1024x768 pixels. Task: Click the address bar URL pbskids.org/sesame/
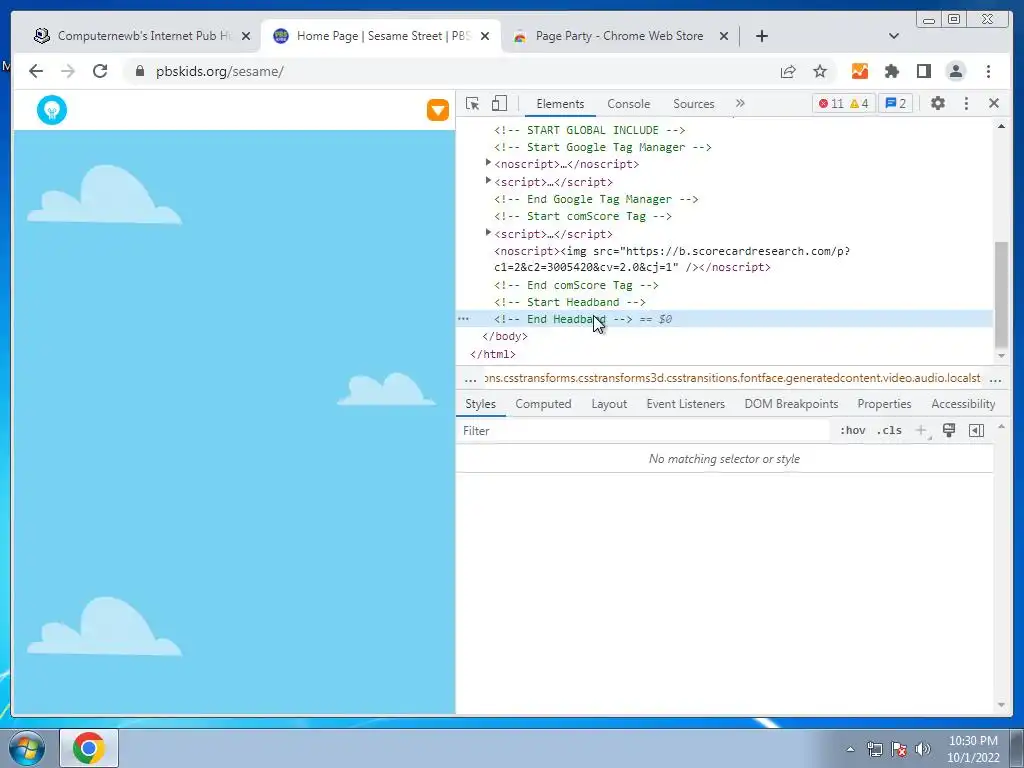(219, 71)
